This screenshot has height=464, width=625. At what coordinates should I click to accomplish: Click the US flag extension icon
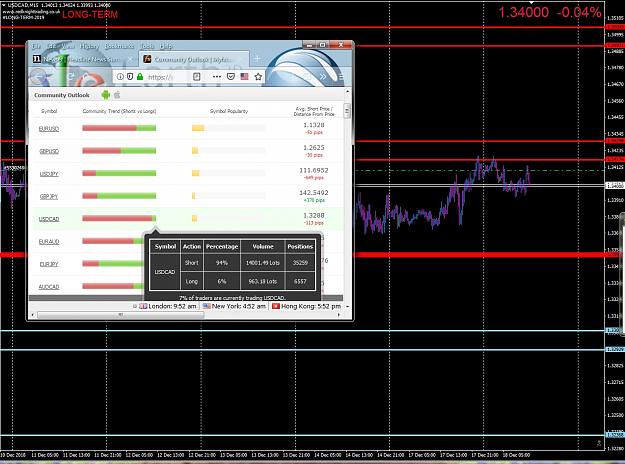(244, 77)
